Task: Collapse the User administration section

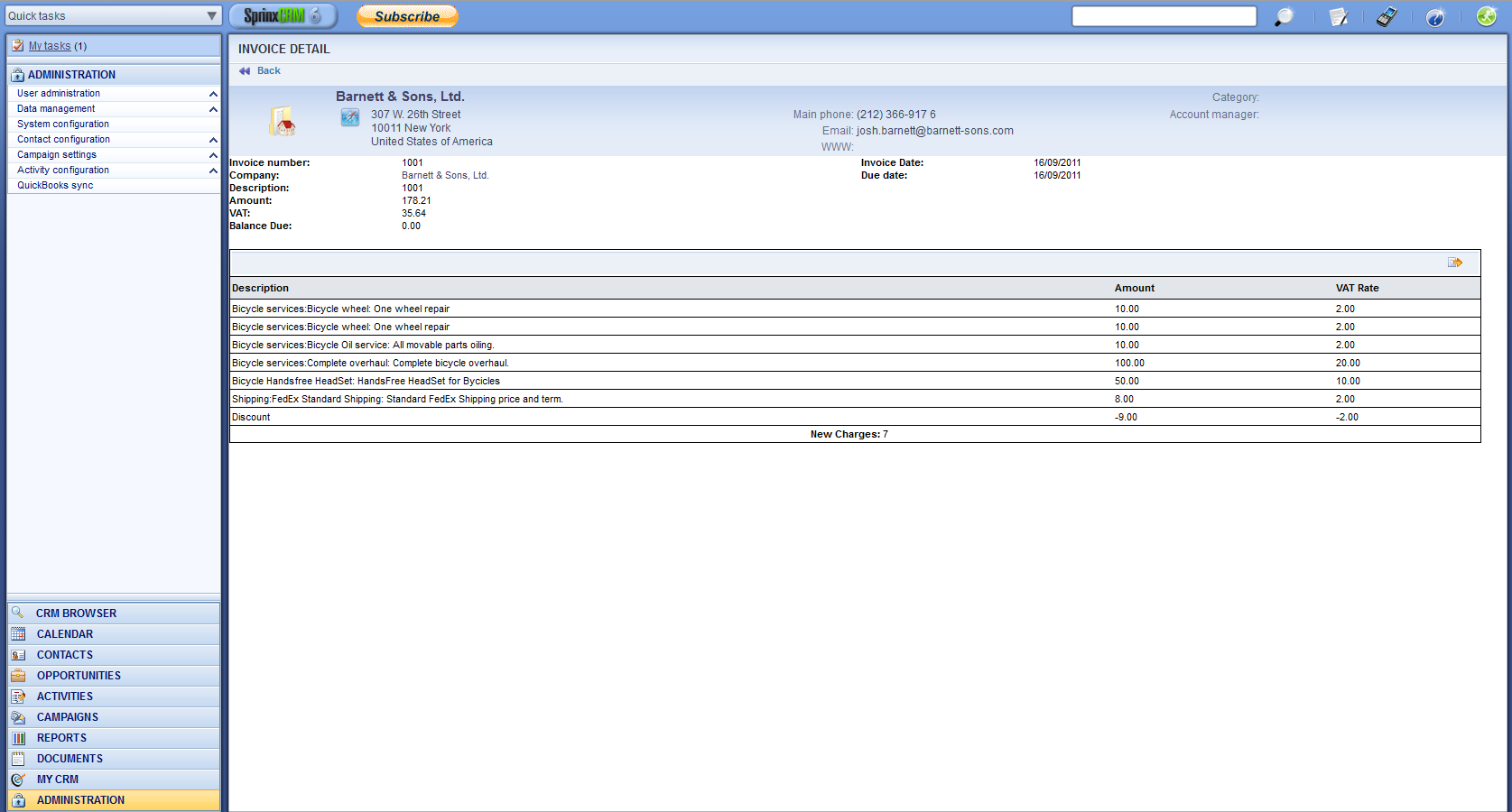Action: [x=213, y=94]
